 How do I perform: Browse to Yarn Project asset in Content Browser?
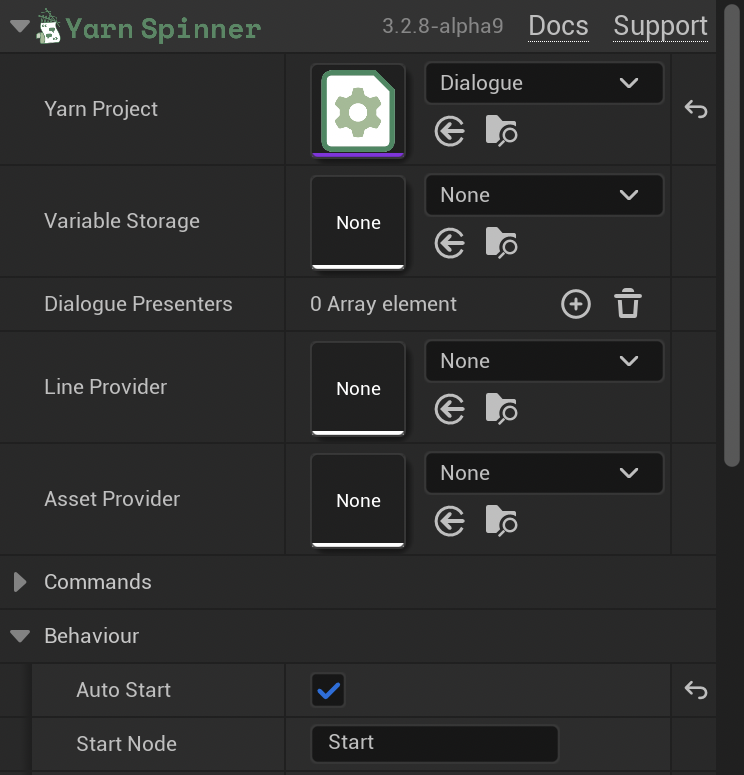tap(501, 130)
